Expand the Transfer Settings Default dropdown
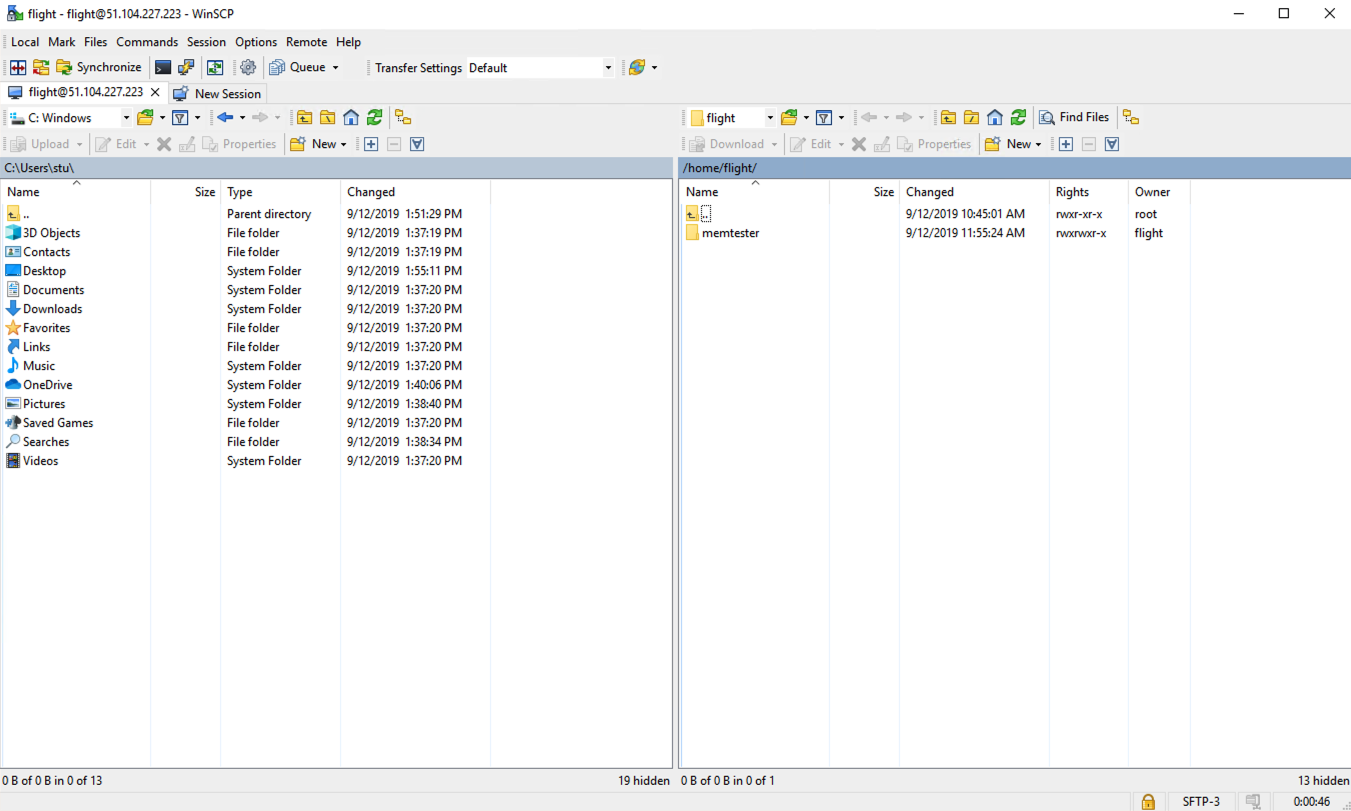The height and width of the screenshot is (811, 1351). [607, 68]
